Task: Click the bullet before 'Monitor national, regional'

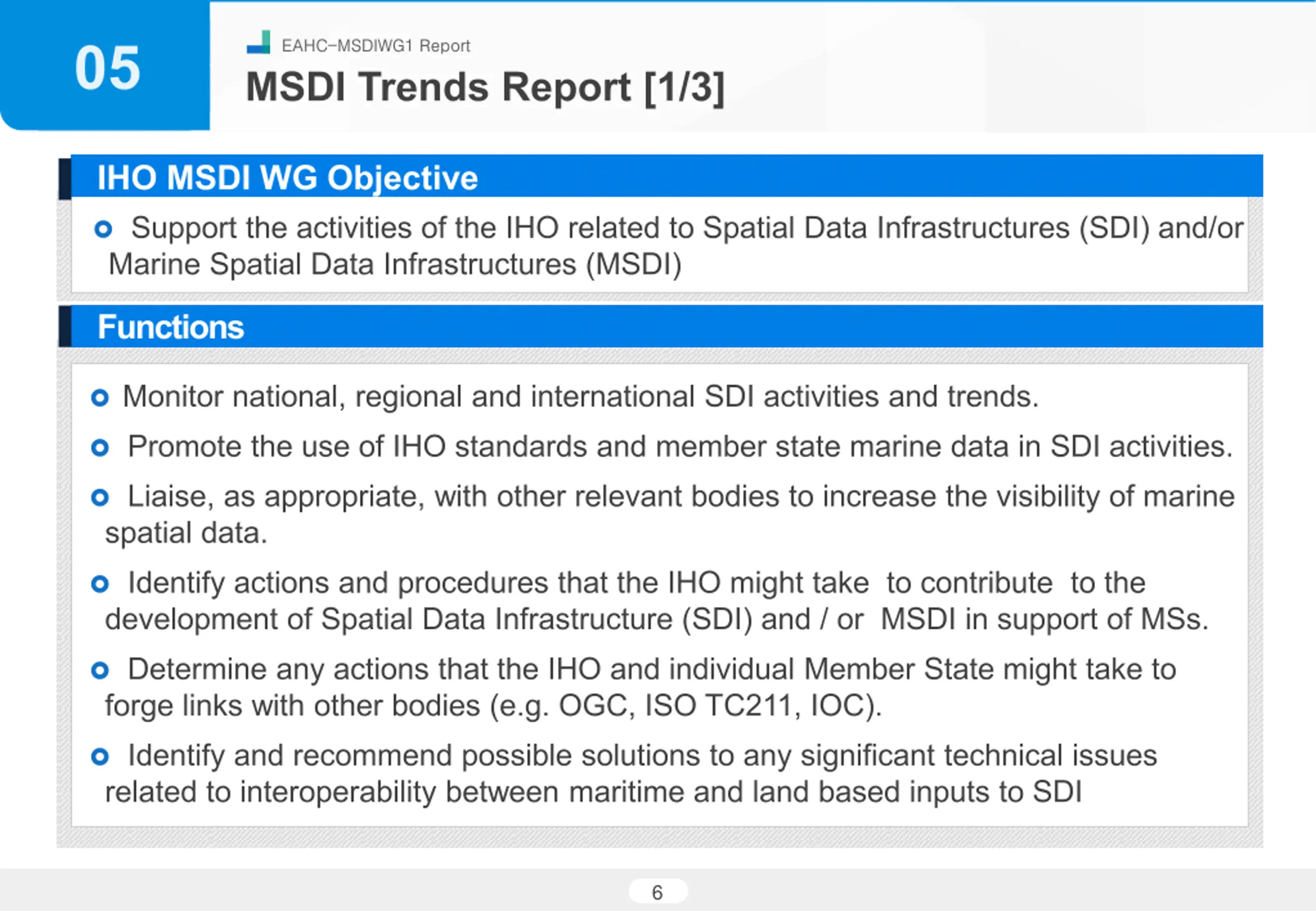Action: click(100, 398)
